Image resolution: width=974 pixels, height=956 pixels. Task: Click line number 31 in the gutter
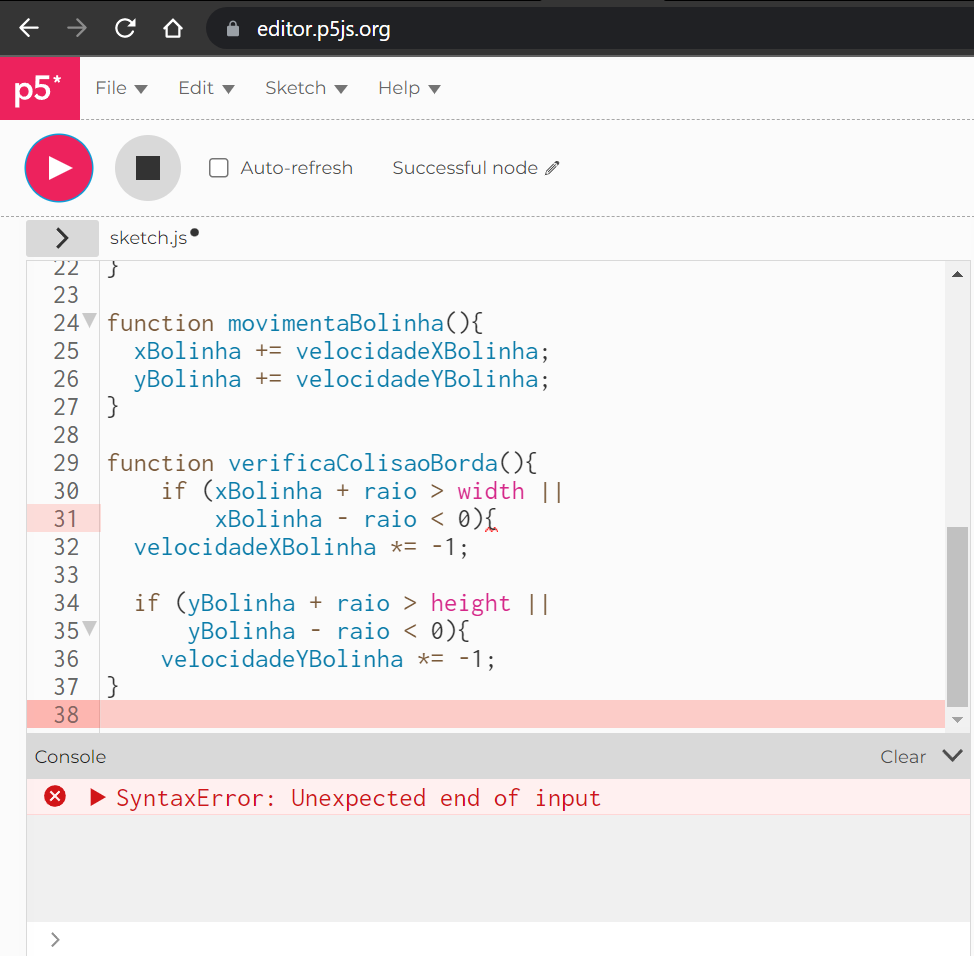(x=66, y=519)
